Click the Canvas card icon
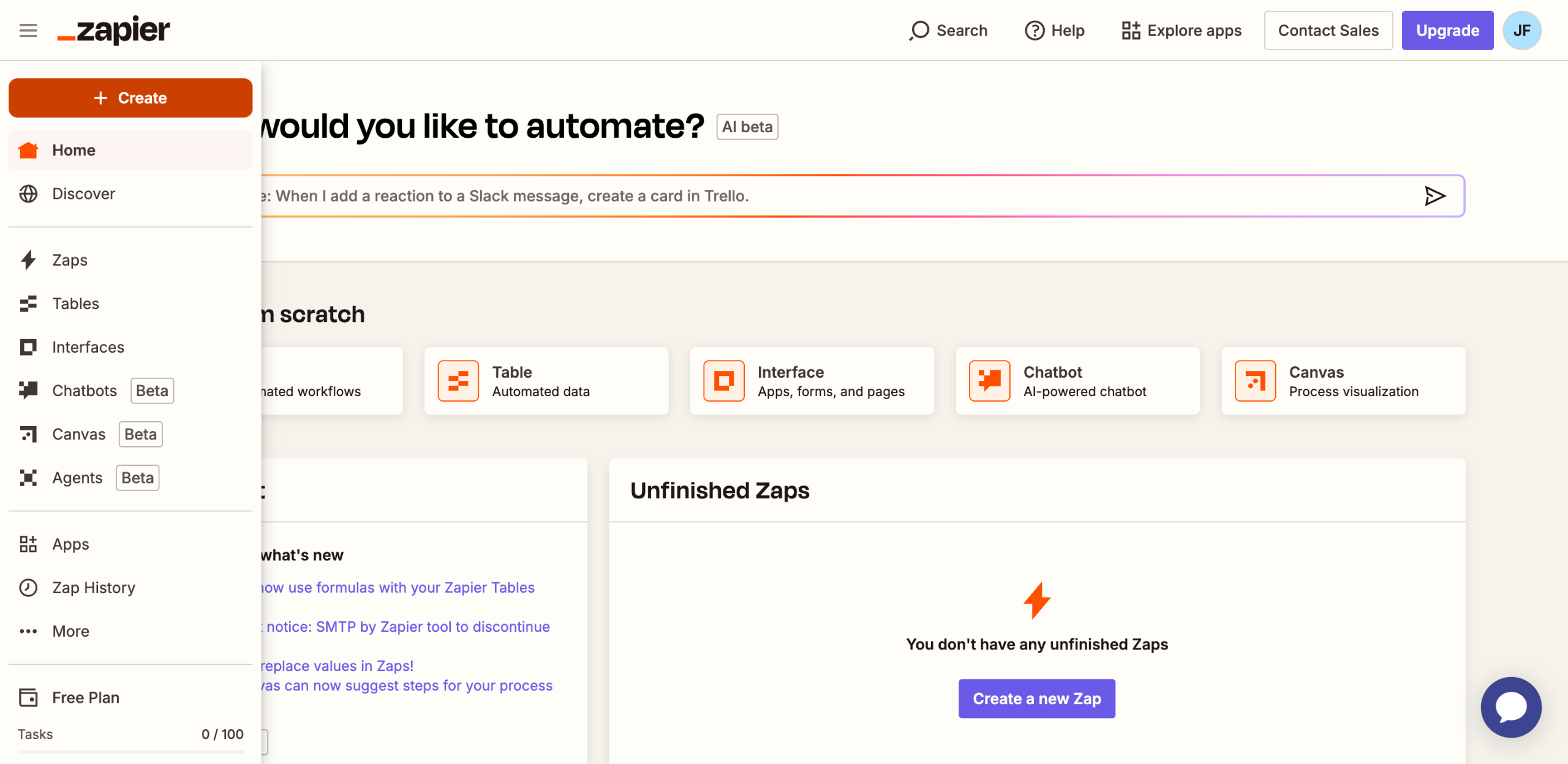 pos(1255,381)
